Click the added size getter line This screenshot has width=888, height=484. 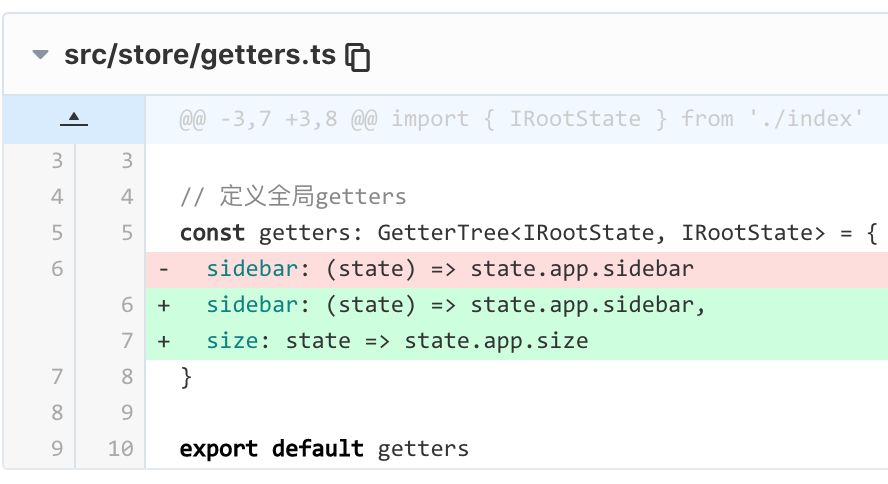pyautogui.click(x=516, y=341)
